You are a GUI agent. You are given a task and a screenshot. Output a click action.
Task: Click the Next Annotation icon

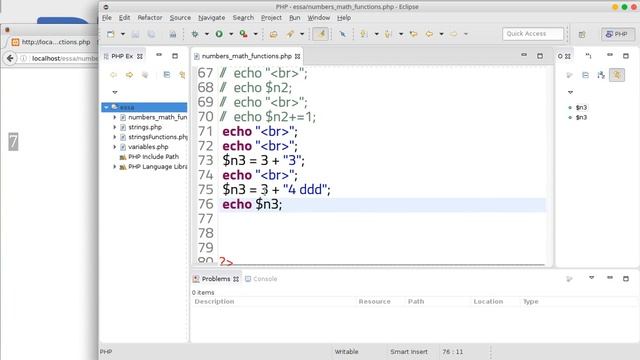[363, 34]
